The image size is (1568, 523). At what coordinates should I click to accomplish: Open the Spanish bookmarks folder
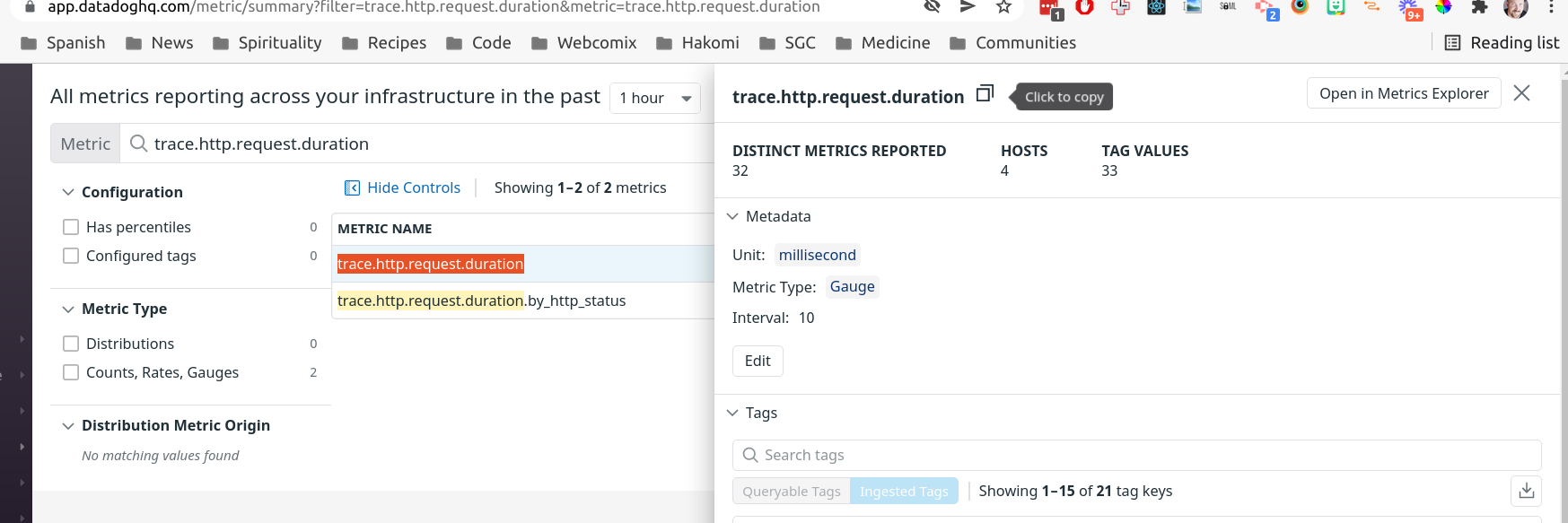tap(63, 43)
